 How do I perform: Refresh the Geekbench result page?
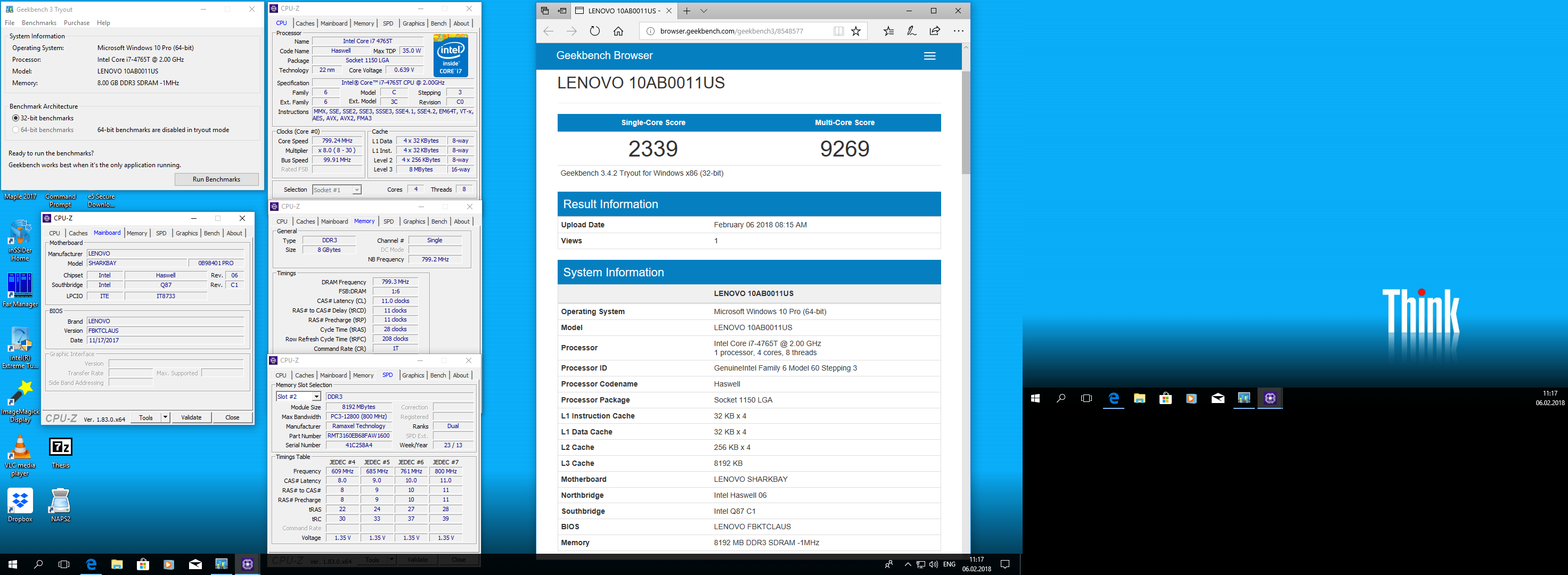click(595, 31)
